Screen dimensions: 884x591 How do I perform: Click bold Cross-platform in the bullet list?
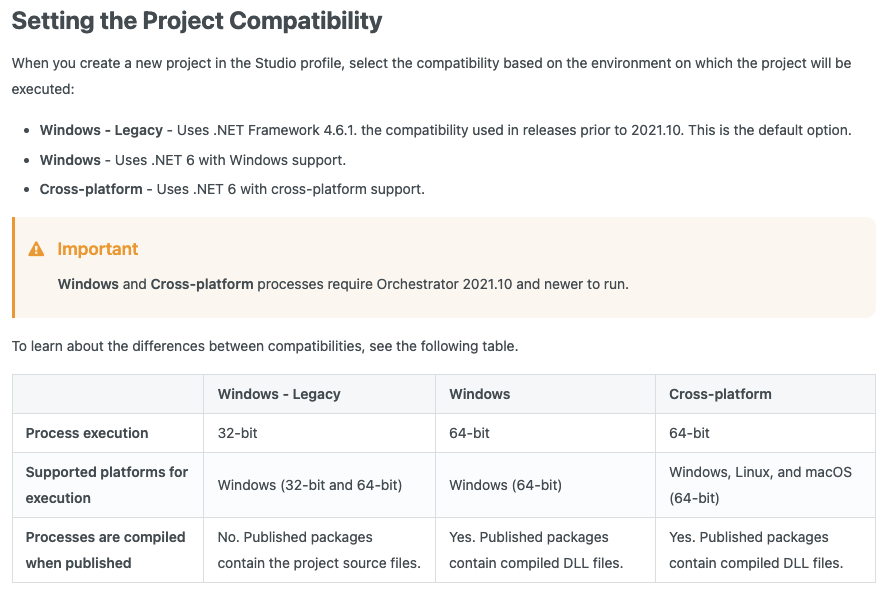click(x=91, y=189)
